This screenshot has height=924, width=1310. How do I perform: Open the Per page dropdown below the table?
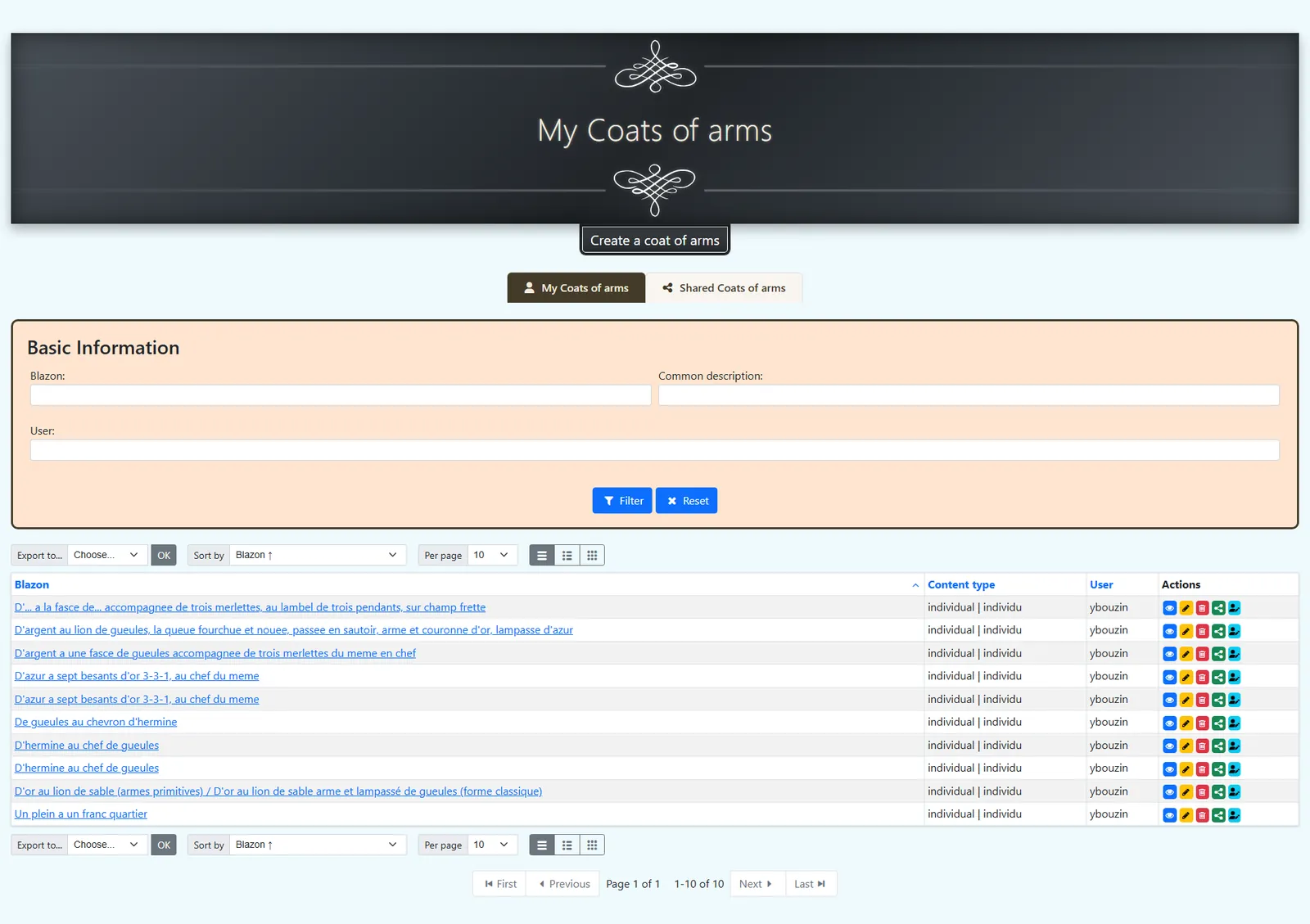point(493,845)
